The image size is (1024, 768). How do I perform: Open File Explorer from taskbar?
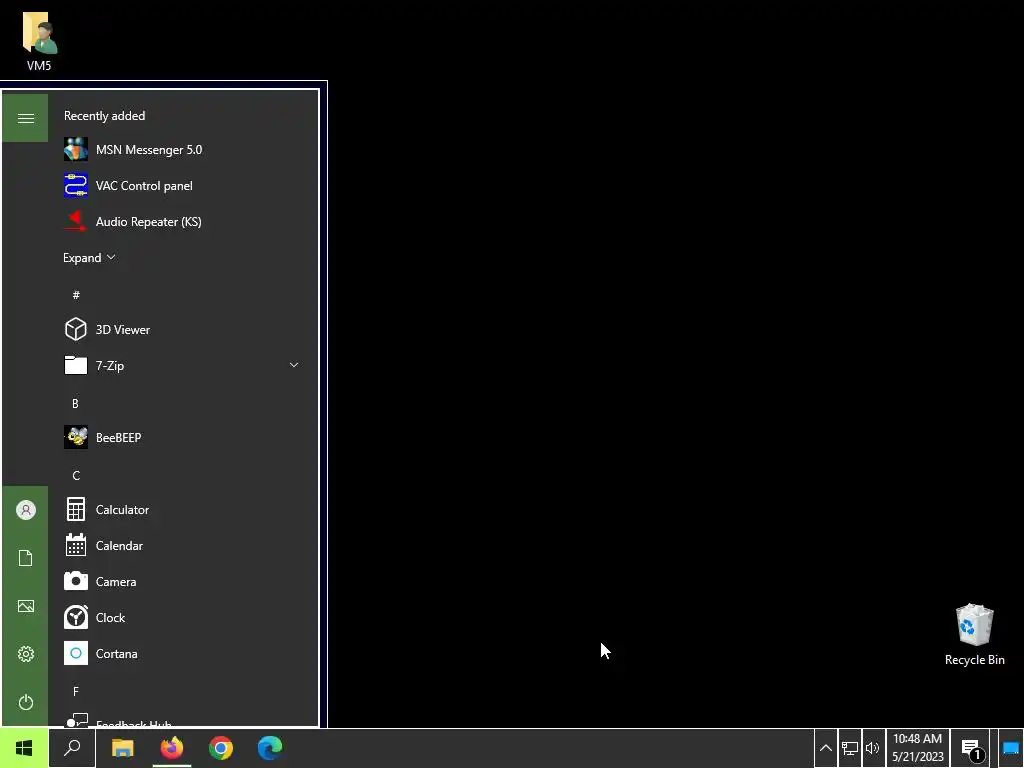[x=123, y=748]
